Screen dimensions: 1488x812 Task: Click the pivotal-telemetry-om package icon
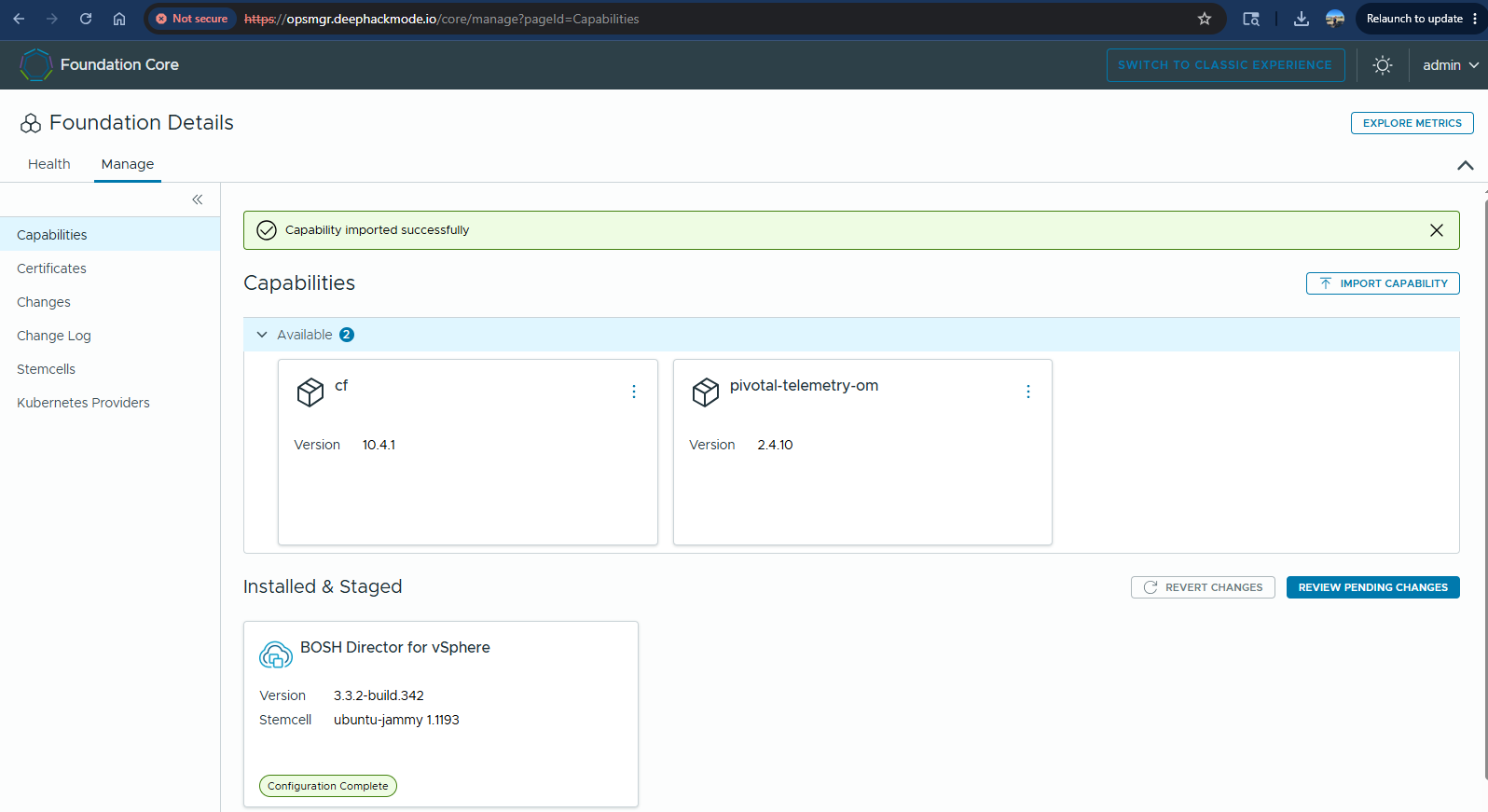[x=706, y=392]
